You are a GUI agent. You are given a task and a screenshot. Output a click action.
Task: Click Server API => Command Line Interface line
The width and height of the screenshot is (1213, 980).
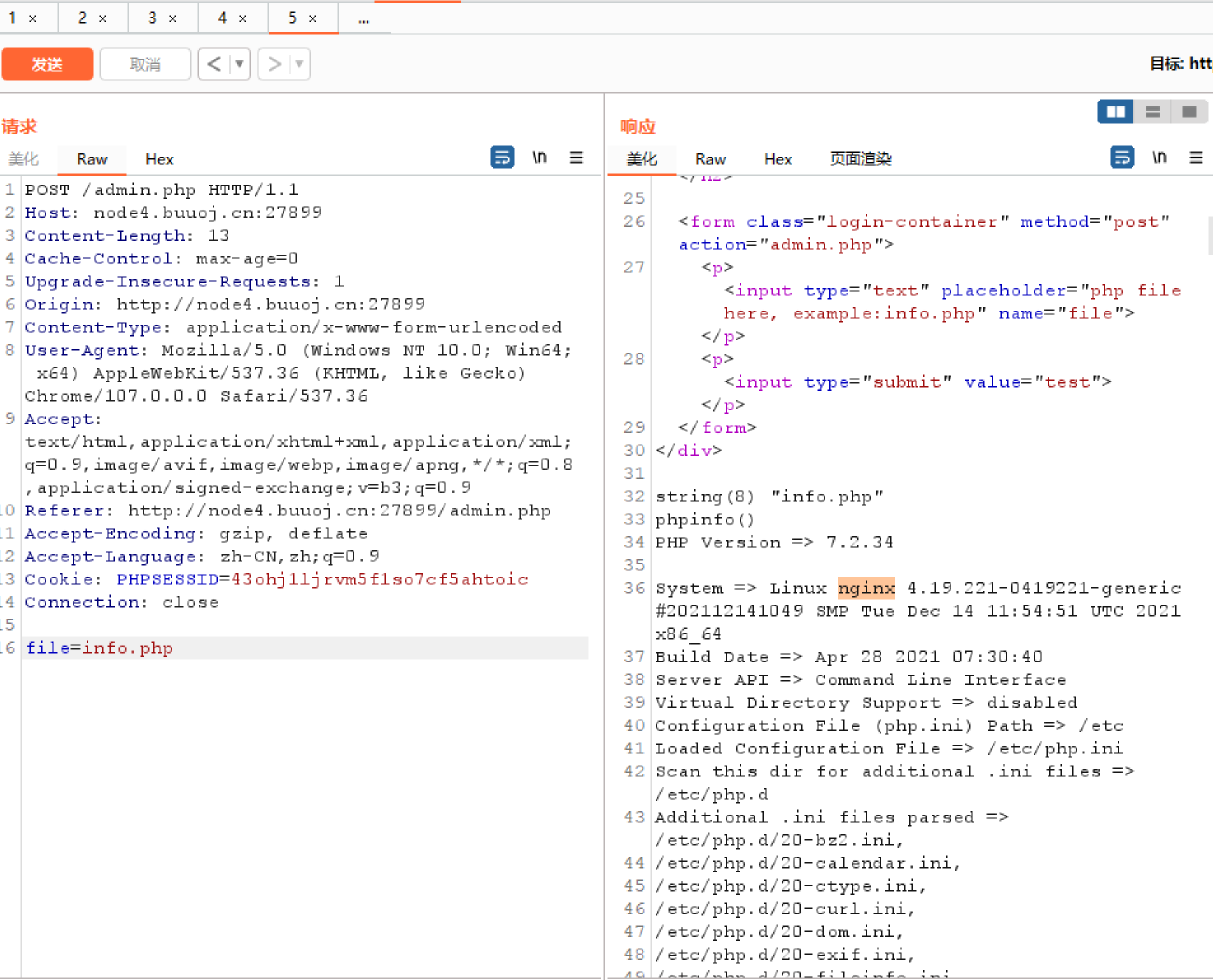(861, 680)
